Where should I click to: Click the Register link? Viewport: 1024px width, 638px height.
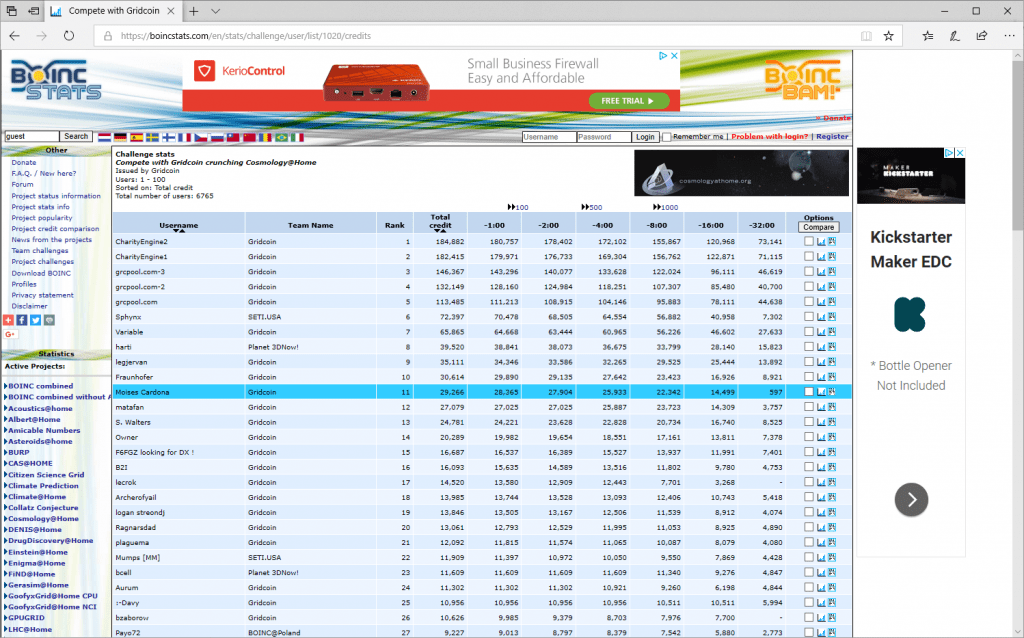tap(832, 137)
